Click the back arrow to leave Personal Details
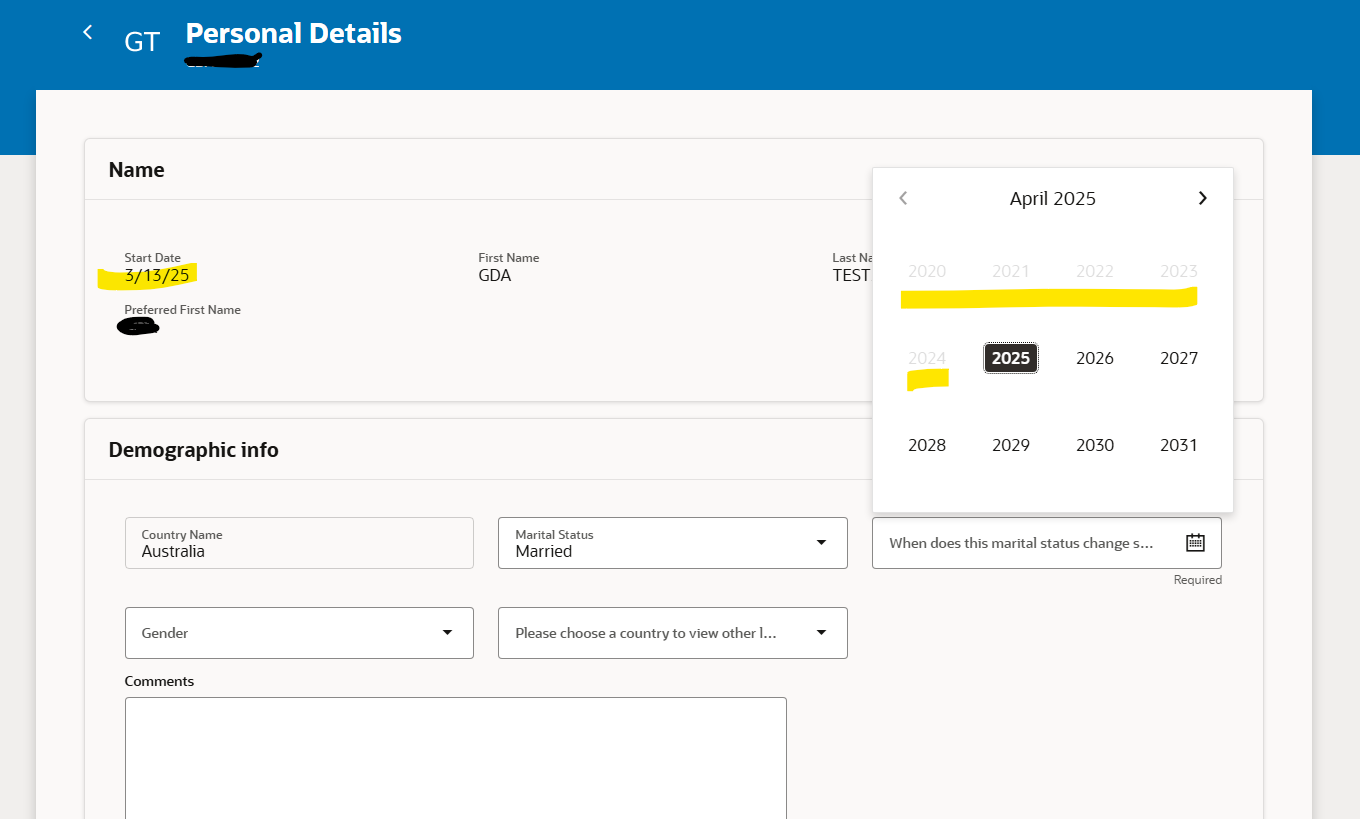1360x819 pixels. [87, 31]
